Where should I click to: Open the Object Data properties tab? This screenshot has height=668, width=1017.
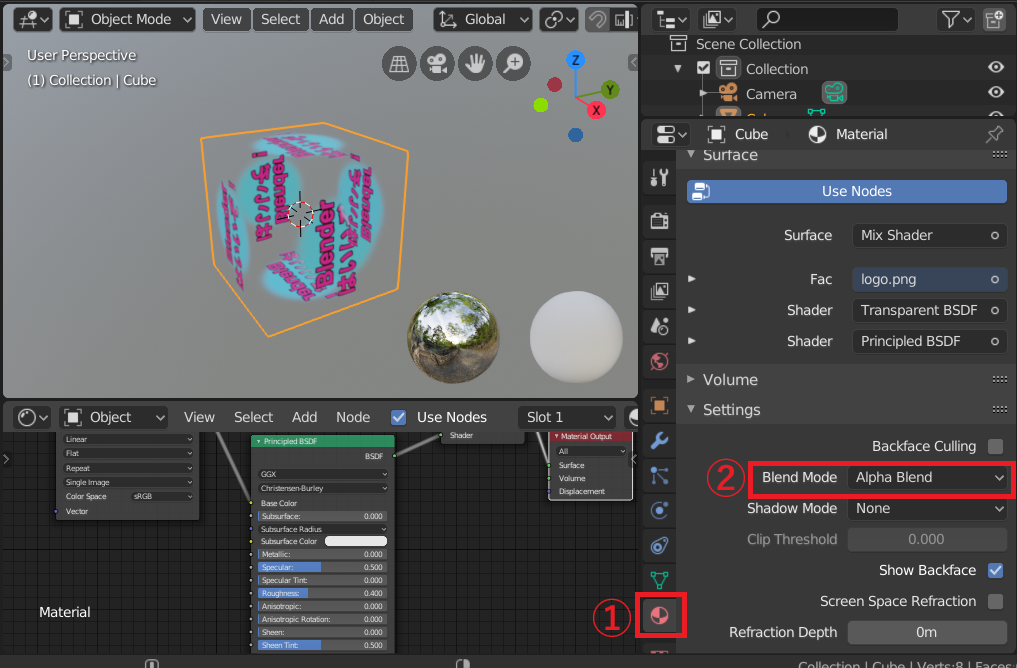coord(659,580)
